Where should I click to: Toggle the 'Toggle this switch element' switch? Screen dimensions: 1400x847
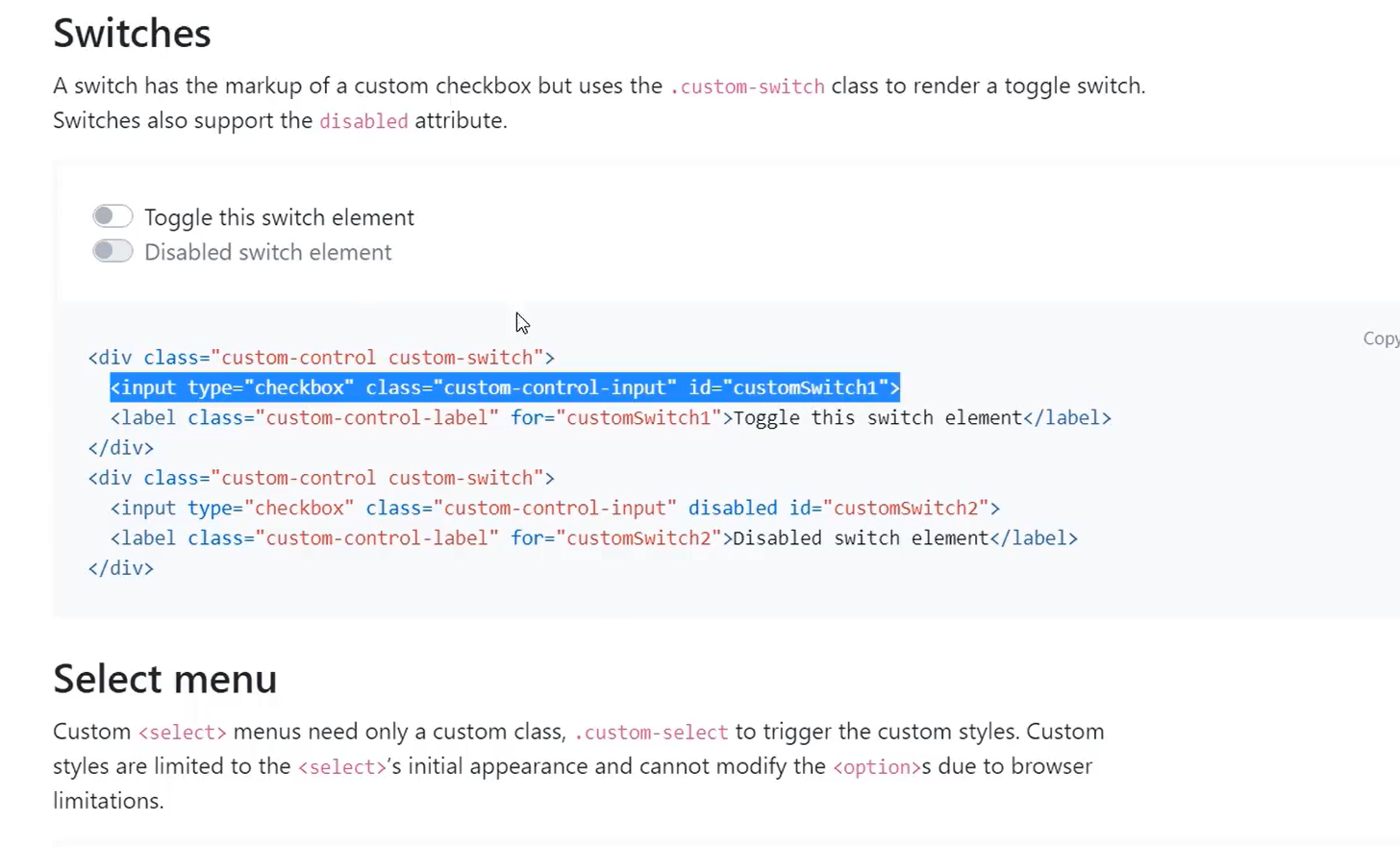(112, 216)
